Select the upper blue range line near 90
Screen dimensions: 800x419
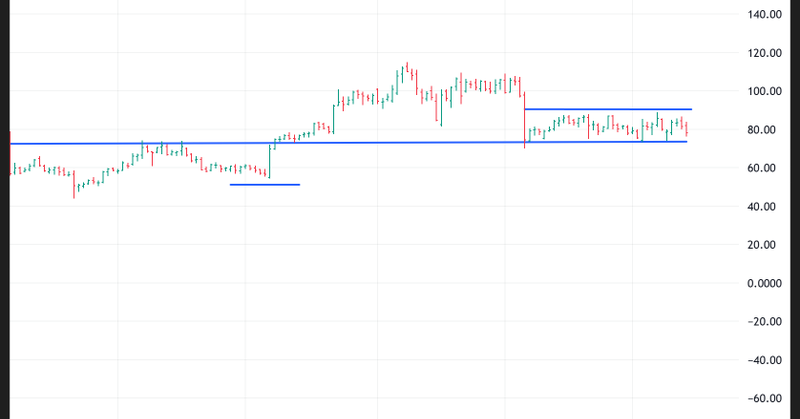coord(608,108)
